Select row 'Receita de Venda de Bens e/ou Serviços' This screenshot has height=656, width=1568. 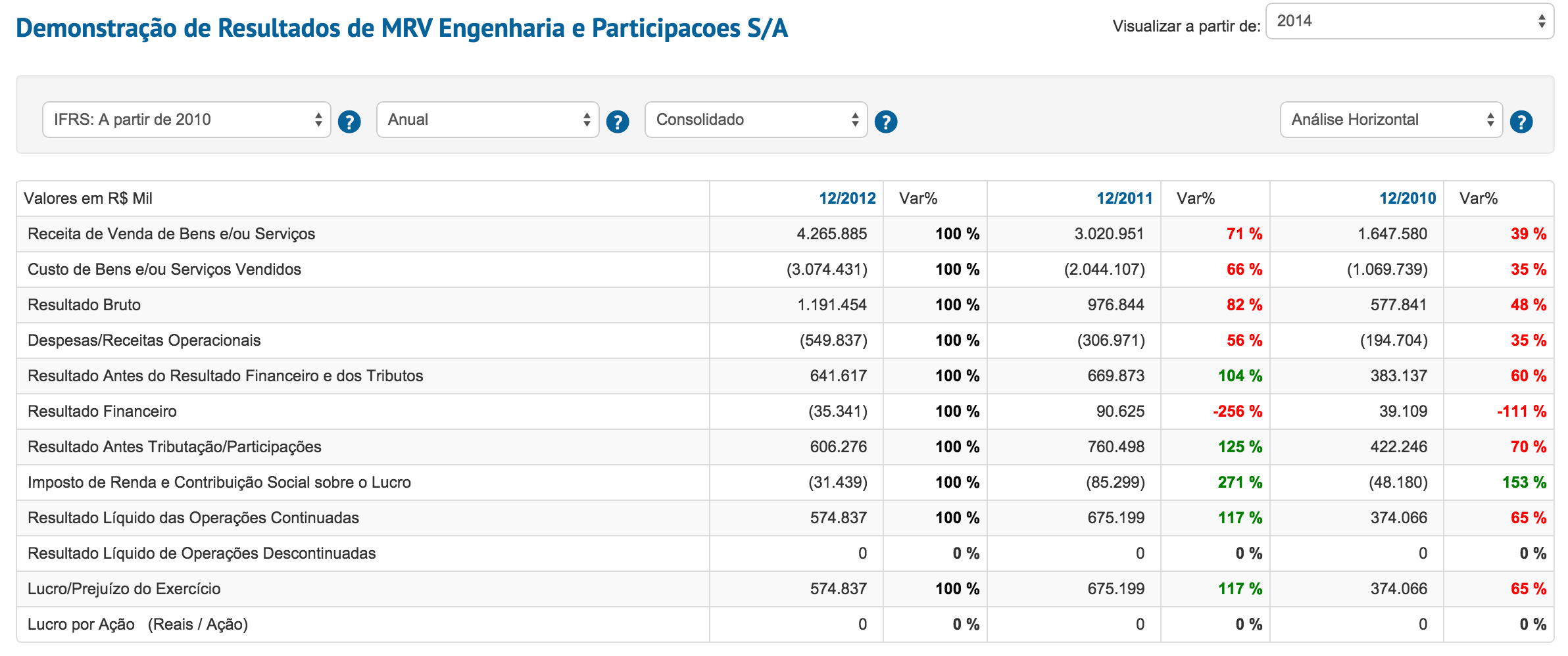pos(785,234)
